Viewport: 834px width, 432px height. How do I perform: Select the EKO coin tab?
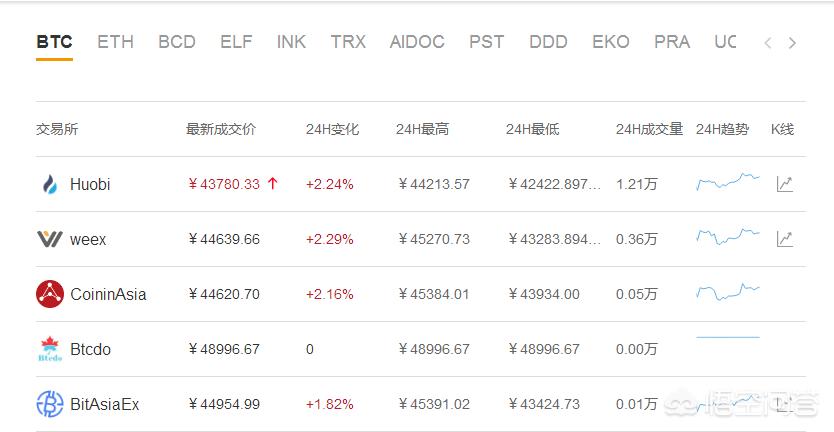click(610, 42)
